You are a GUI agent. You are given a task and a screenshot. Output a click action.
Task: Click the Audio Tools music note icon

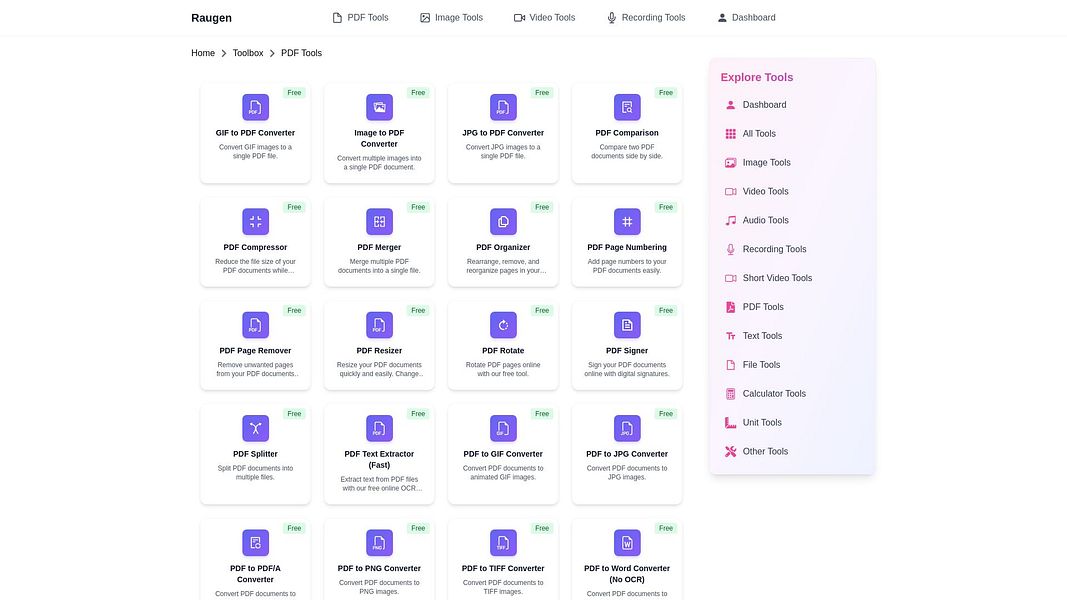pyautogui.click(x=730, y=220)
